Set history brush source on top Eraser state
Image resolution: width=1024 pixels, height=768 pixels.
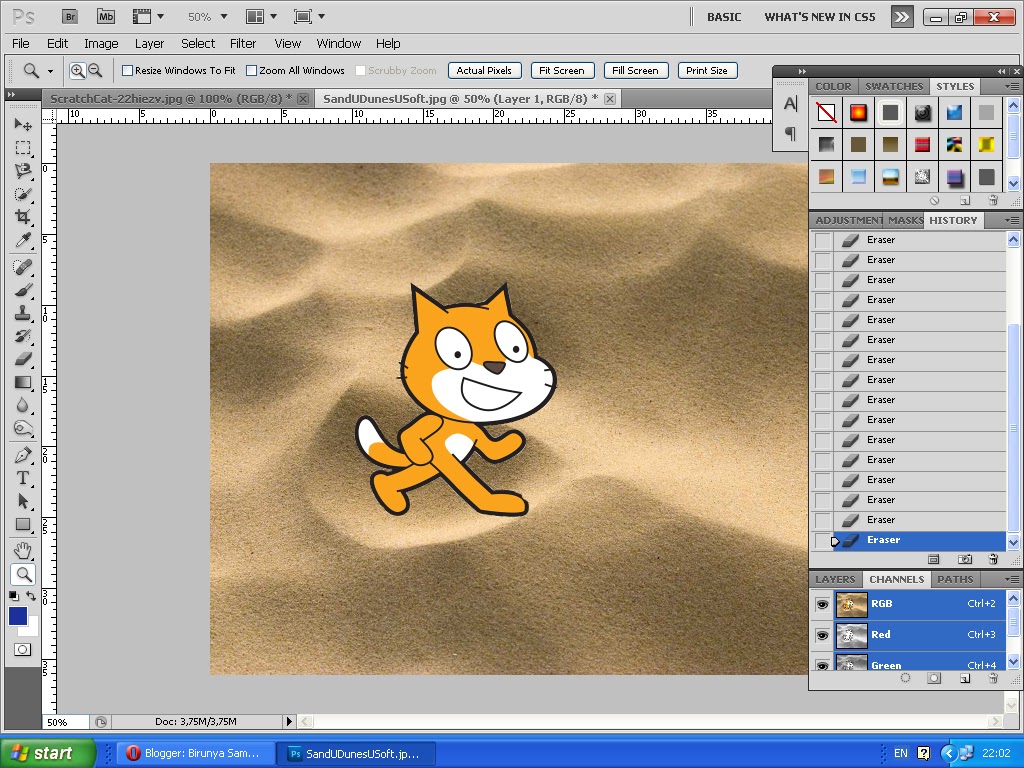(x=822, y=240)
